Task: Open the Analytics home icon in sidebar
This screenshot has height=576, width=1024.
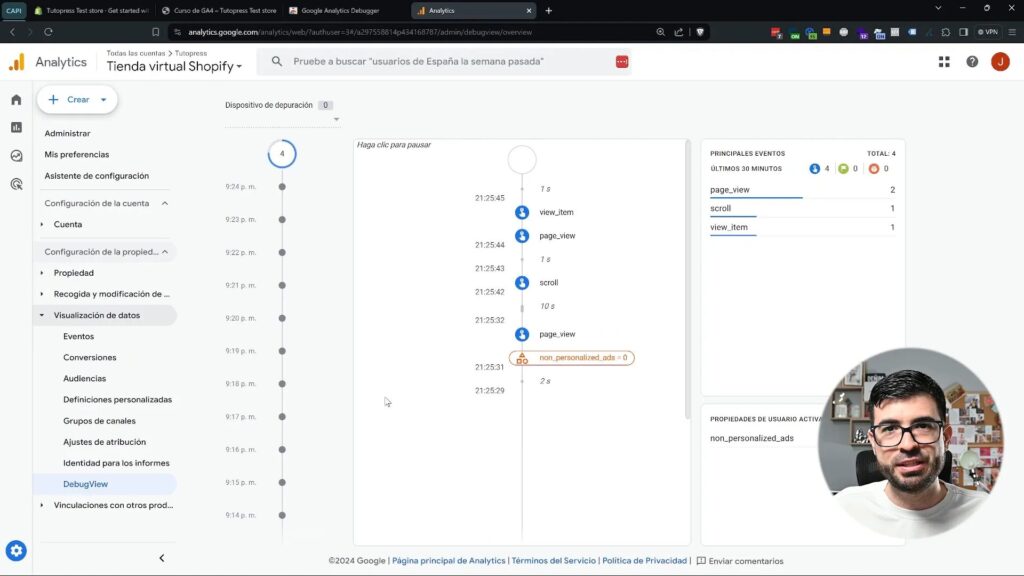Action: click(16, 99)
